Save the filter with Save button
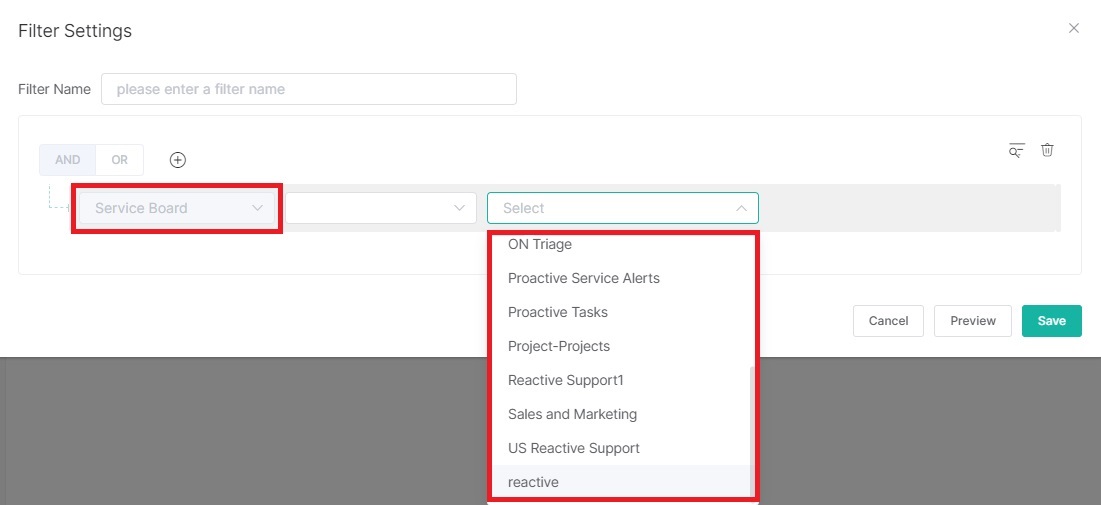The image size is (1101, 505). pos(1051,321)
